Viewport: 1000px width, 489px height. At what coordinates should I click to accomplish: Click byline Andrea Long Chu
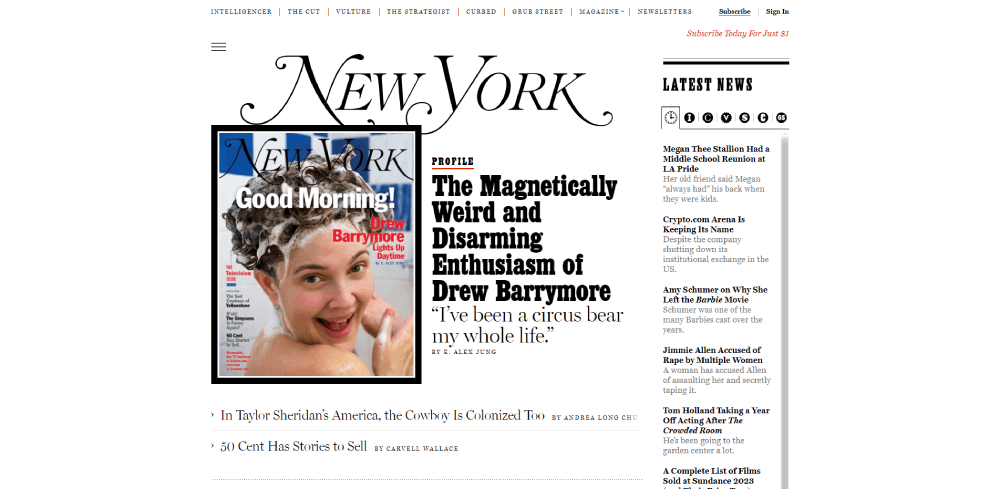[x=599, y=418]
